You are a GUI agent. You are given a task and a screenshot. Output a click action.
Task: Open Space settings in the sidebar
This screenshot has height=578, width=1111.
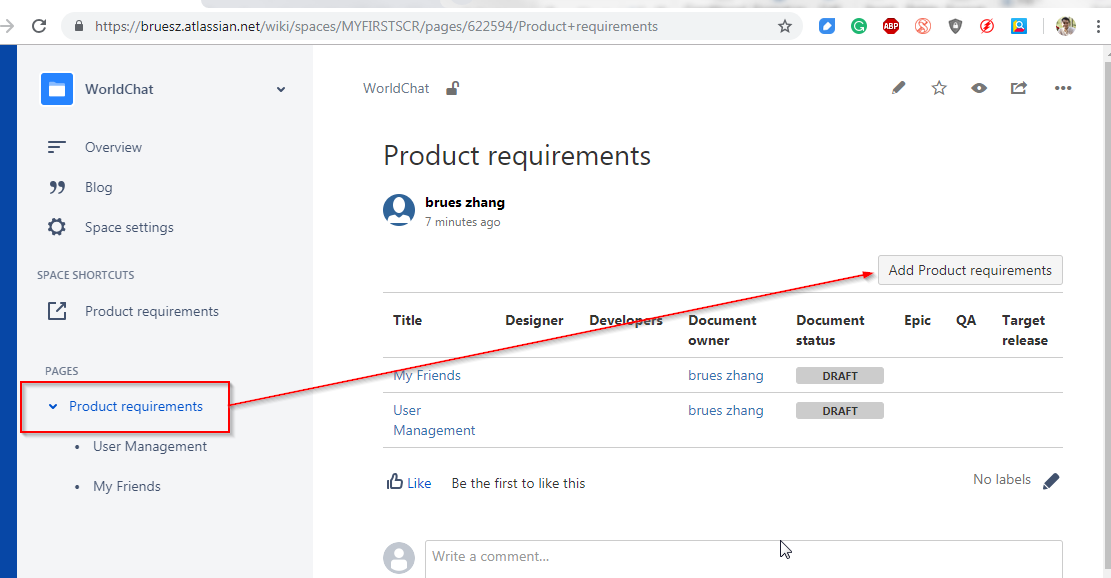pos(129,227)
